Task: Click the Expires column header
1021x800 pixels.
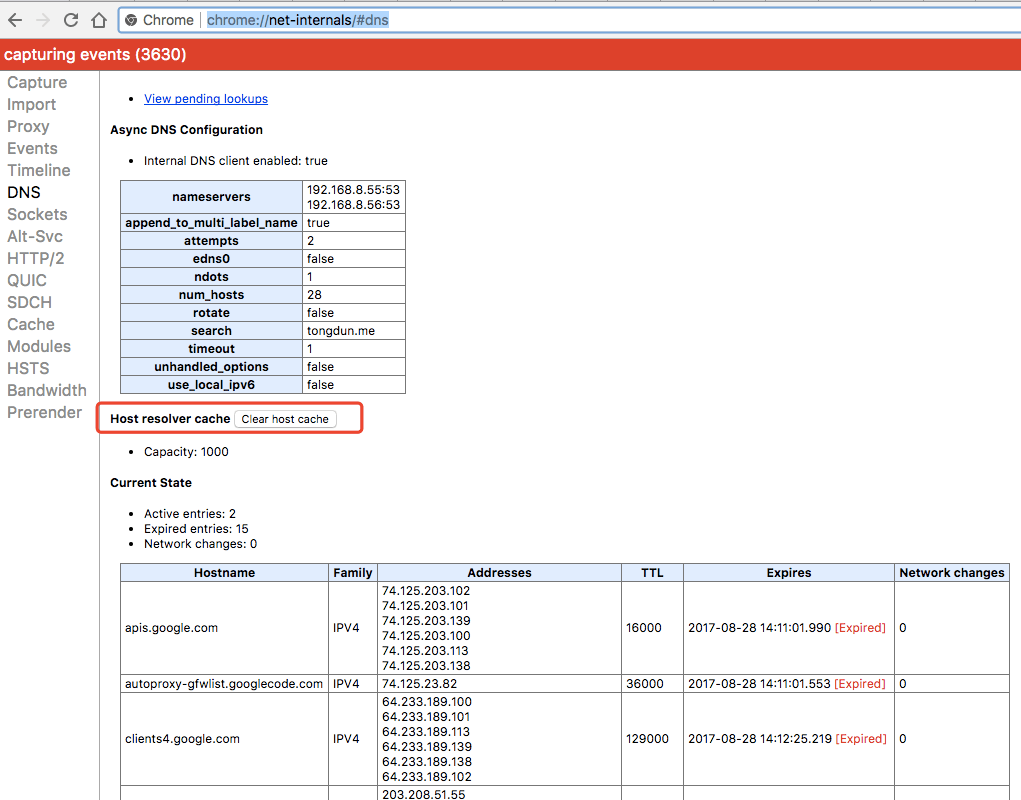Action: coord(789,573)
